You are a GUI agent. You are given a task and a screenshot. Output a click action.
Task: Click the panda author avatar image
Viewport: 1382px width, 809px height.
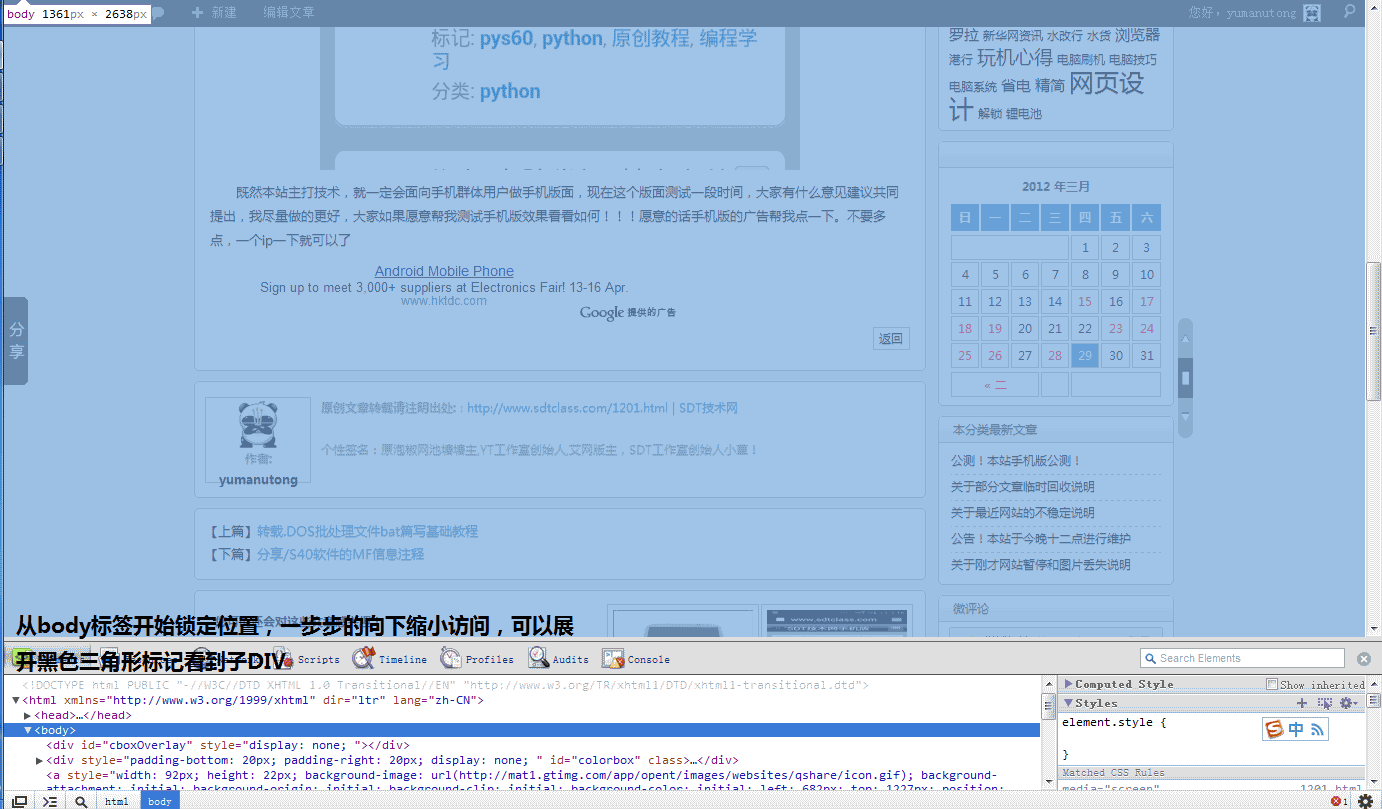tap(257, 425)
